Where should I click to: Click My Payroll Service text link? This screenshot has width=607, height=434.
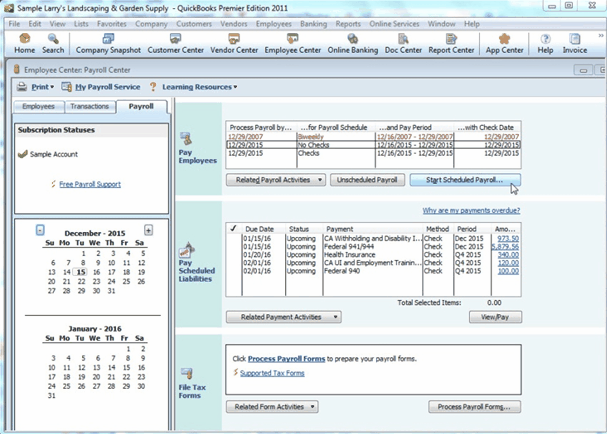pyautogui.click(x=108, y=87)
